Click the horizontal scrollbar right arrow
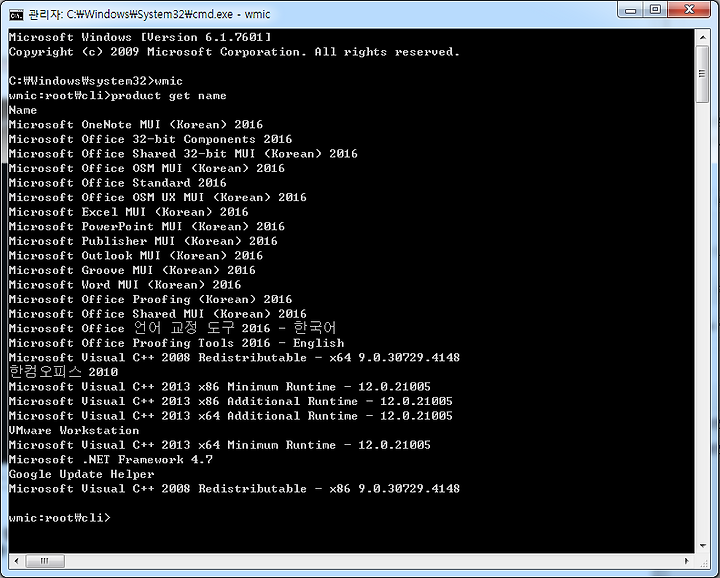Image resolution: width=720 pixels, height=578 pixels. pyautogui.click(x=687, y=561)
